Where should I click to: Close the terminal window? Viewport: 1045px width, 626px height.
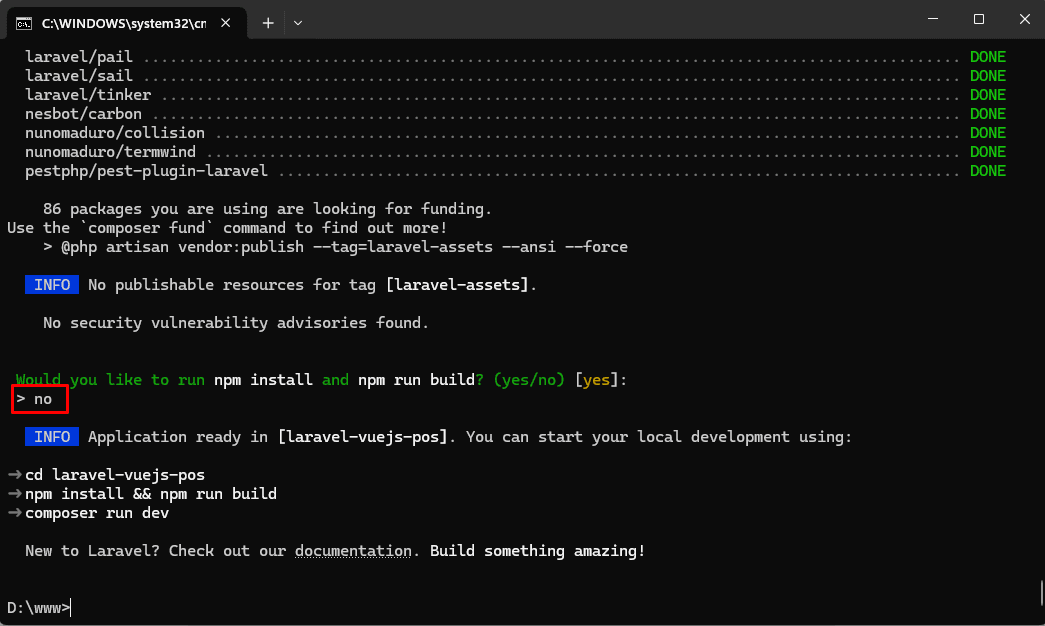tap(1025, 19)
